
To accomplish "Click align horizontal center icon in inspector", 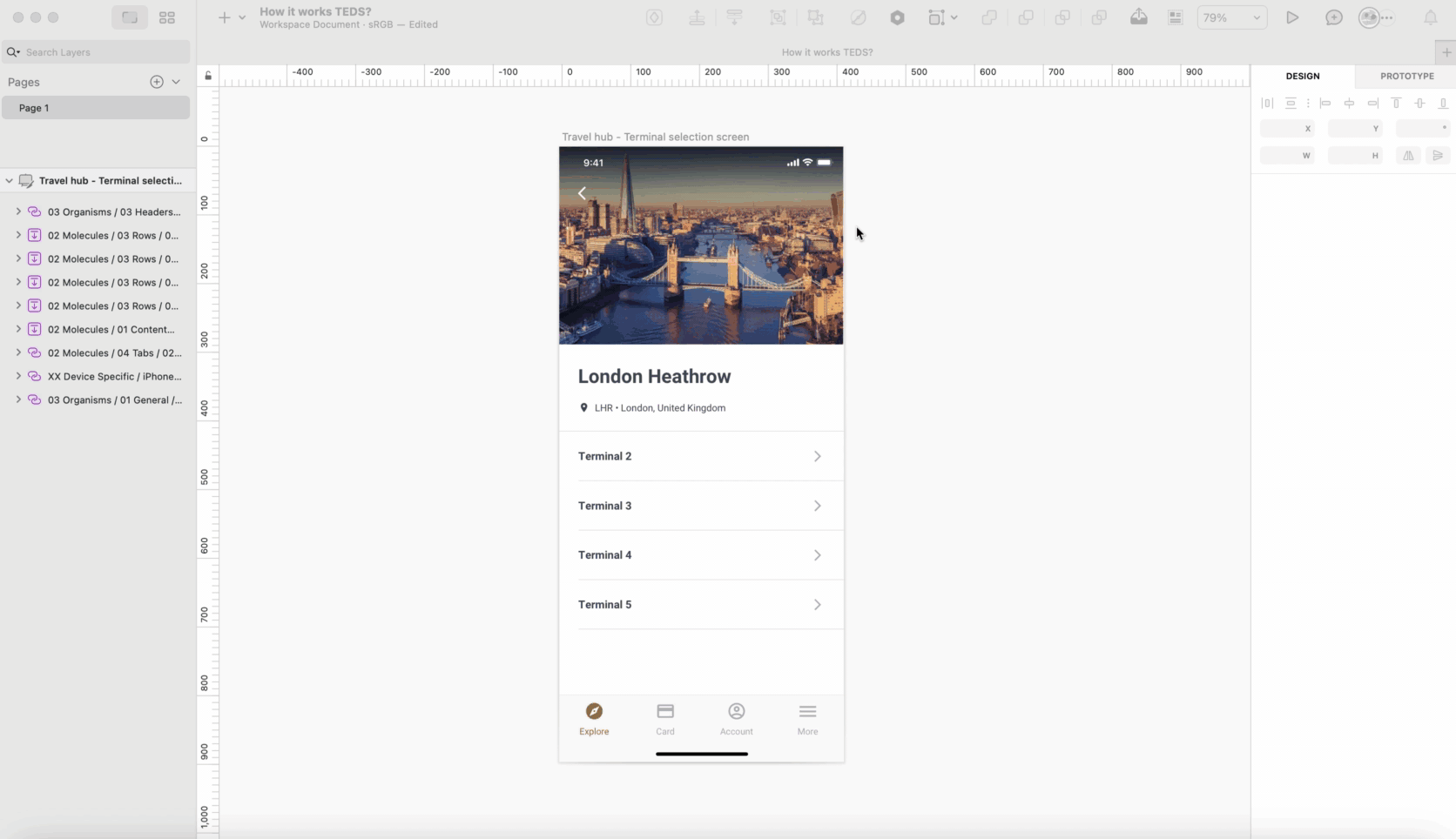I will point(1349,103).
